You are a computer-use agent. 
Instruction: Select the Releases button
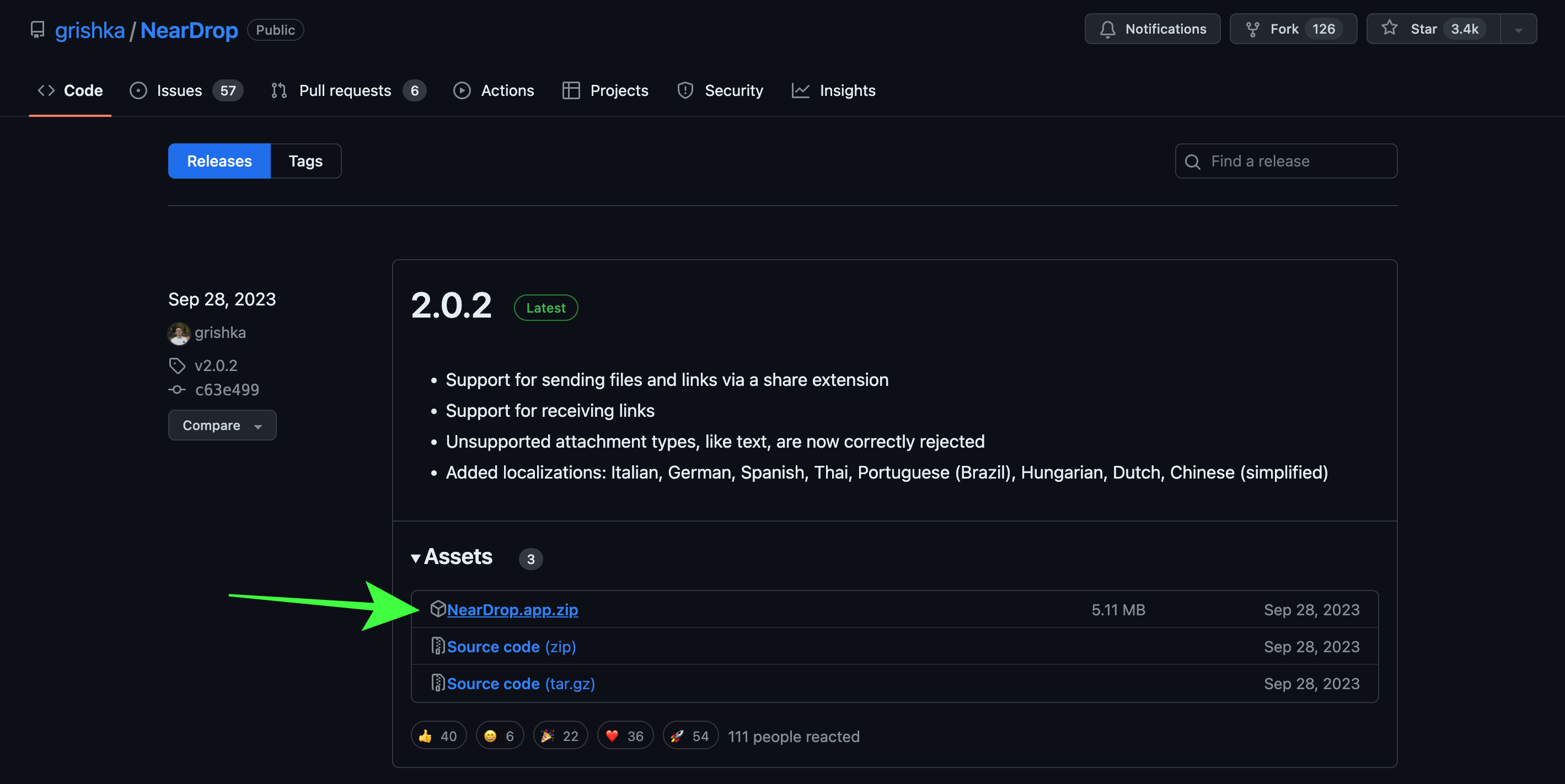(x=219, y=161)
